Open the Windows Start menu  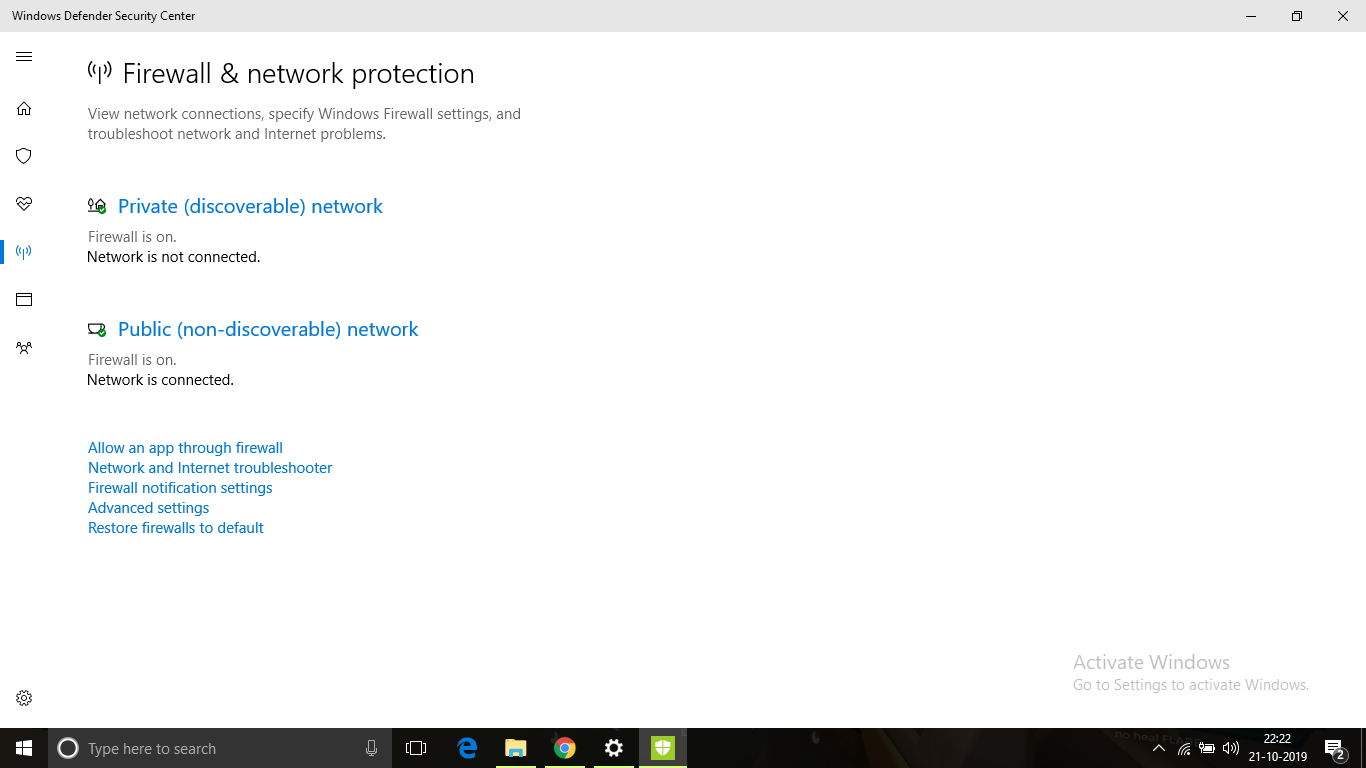click(x=24, y=748)
